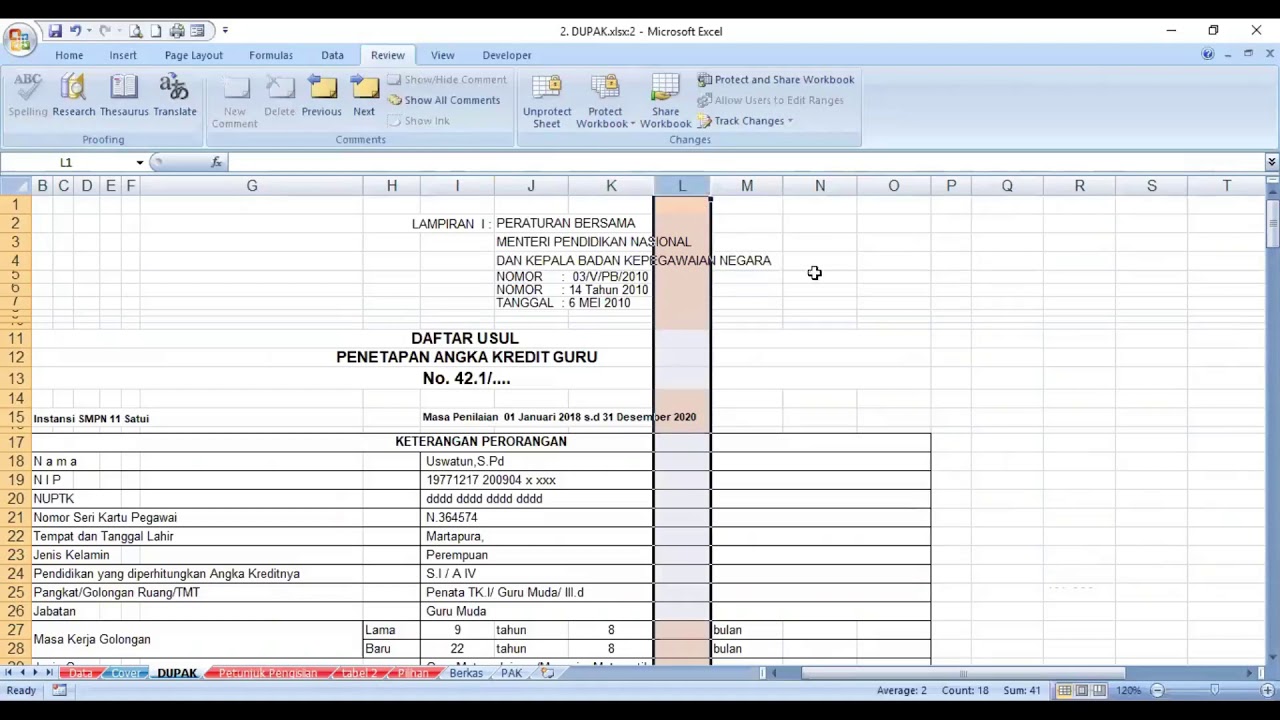Go to last sheet tab arrow

49,673
